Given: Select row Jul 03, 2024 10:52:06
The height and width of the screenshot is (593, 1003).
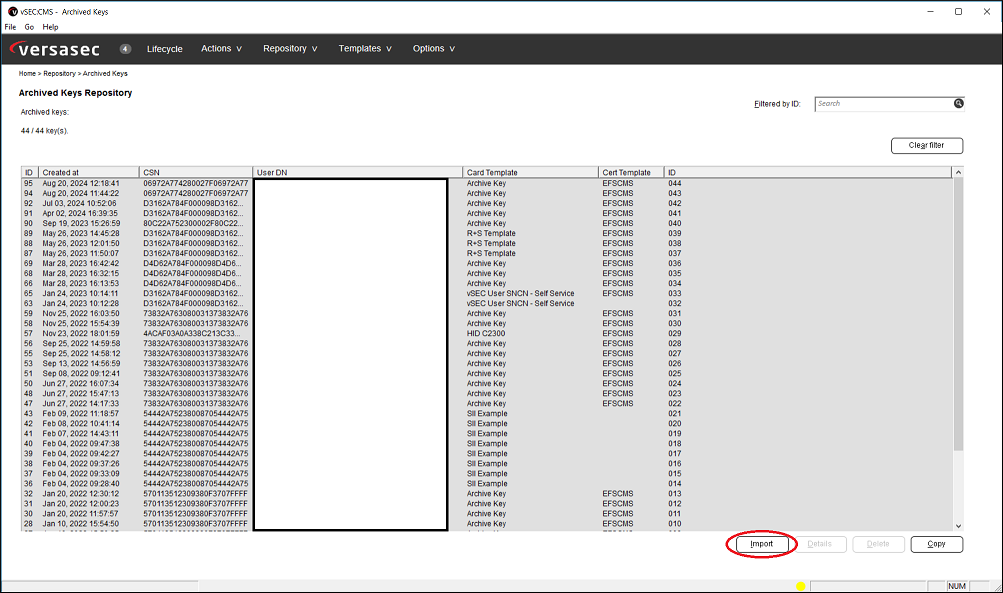Looking at the screenshot, I should pos(487,203).
